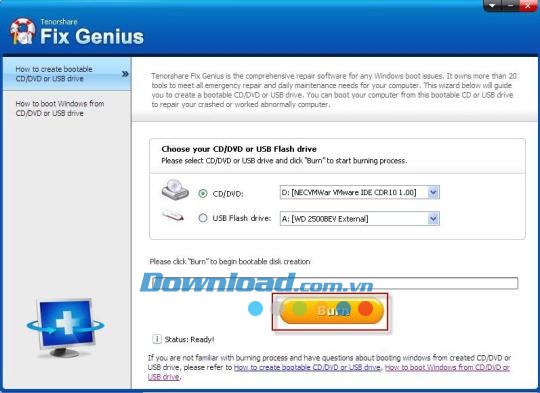Open the 'How to create bootable CD/DVD or USB drive' link
The image size is (540, 393).
(307, 368)
